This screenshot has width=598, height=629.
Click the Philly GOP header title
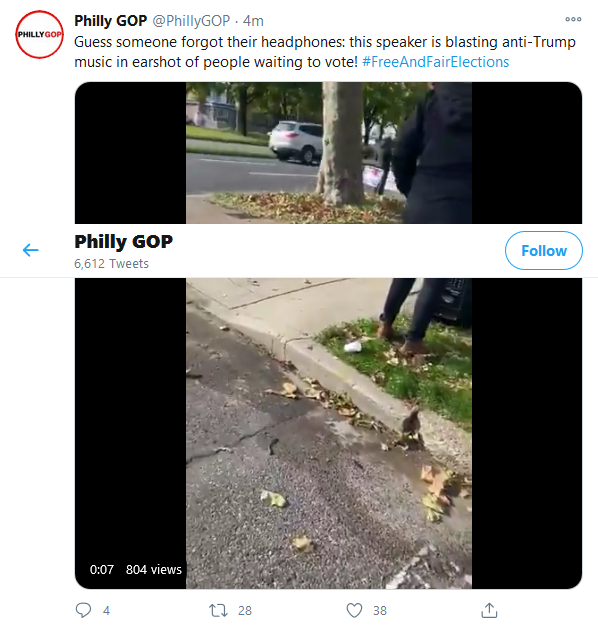pos(124,241)
